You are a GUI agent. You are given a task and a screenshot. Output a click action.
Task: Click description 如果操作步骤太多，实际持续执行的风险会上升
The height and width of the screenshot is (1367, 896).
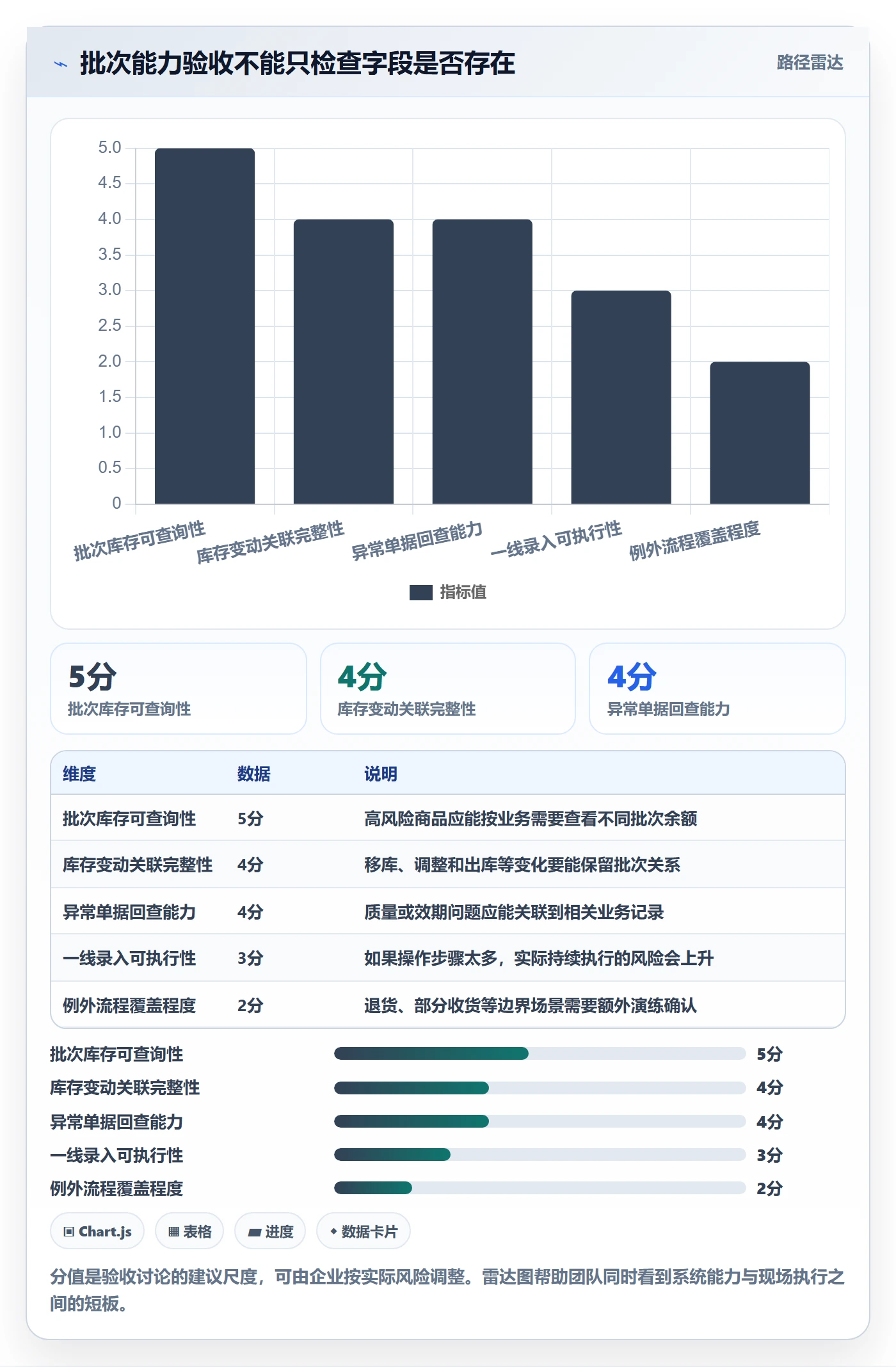(x=539, y=958)
